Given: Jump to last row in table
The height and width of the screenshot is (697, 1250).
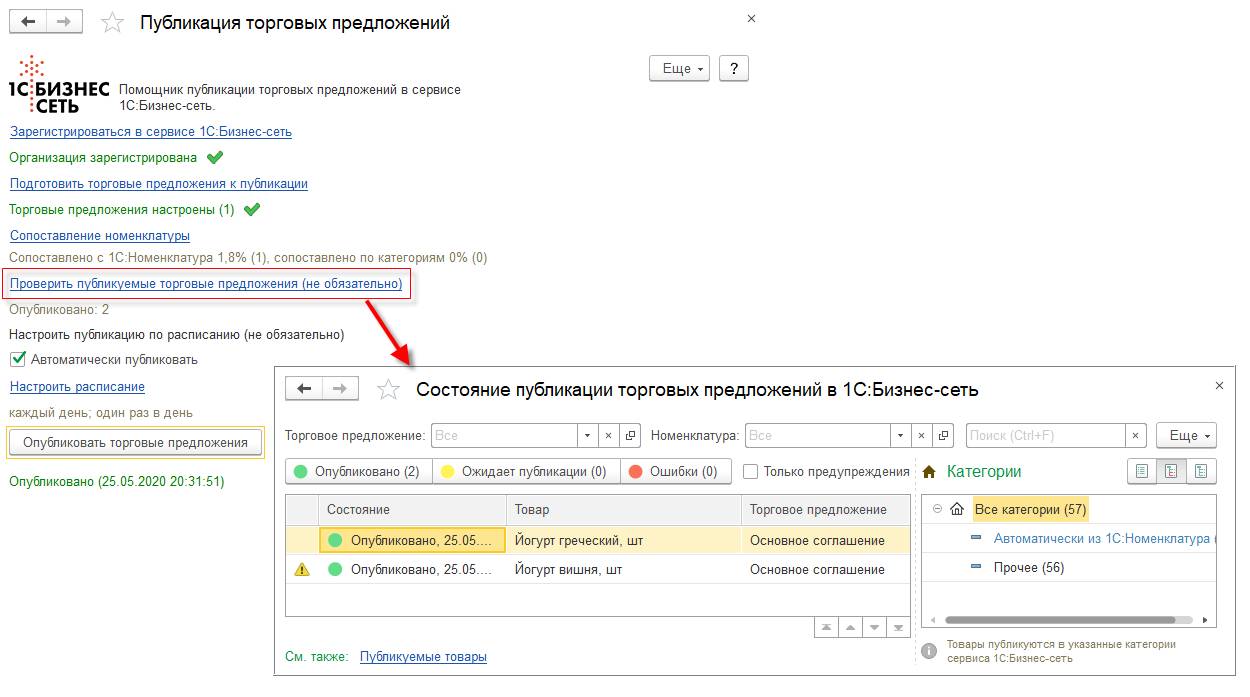Looking at the screenshot, I should point(899,628).
